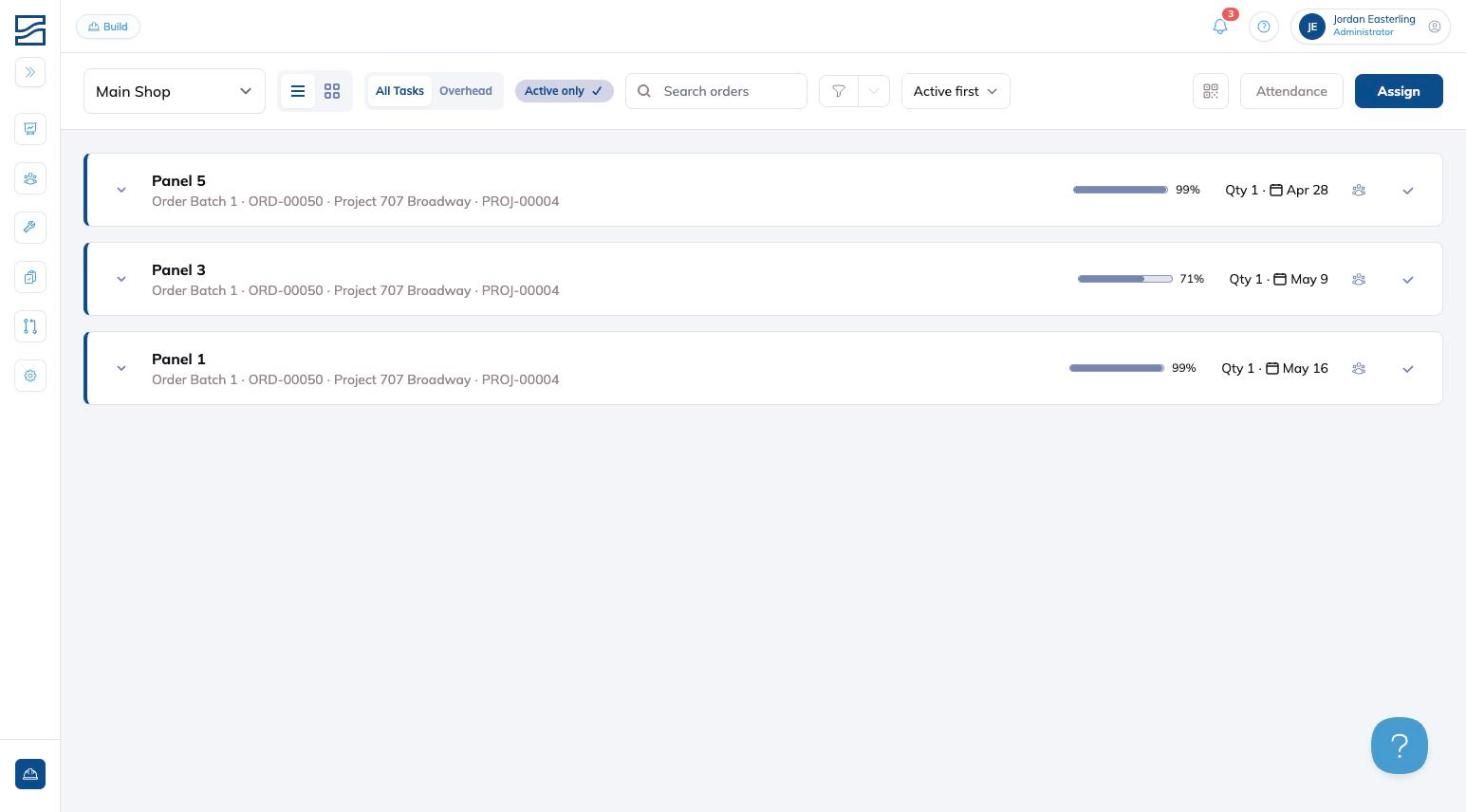Switch to grid view layout
1466x812 pixels.
332,91
